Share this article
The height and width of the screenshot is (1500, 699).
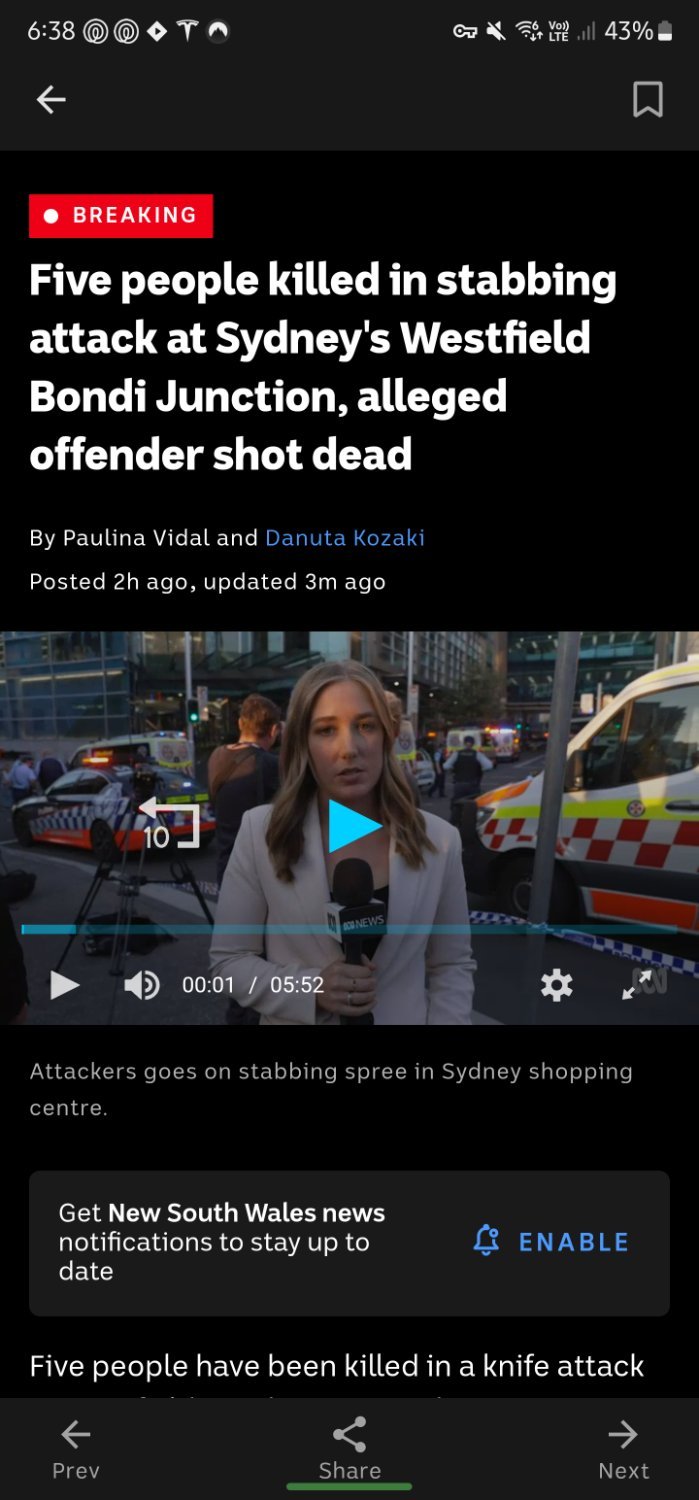point(349,1449)
